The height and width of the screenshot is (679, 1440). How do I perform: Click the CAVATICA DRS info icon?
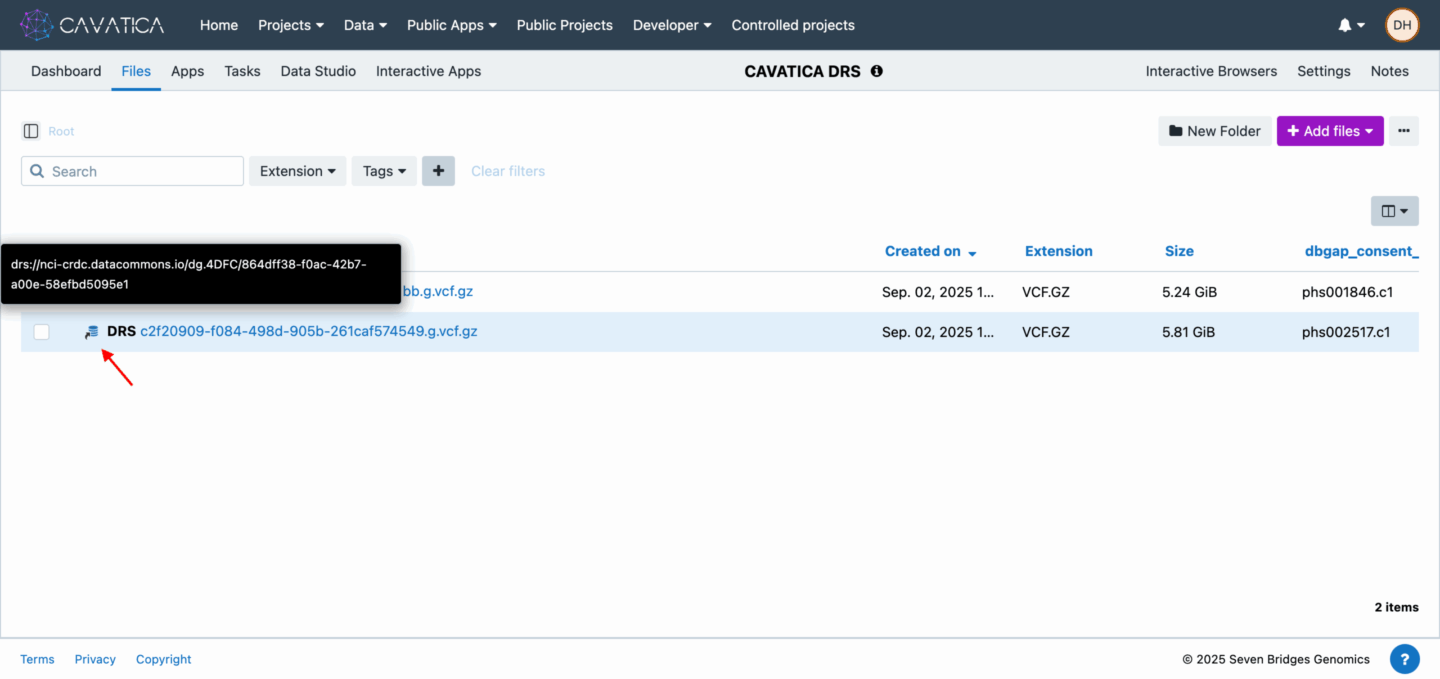pos(877,71)
